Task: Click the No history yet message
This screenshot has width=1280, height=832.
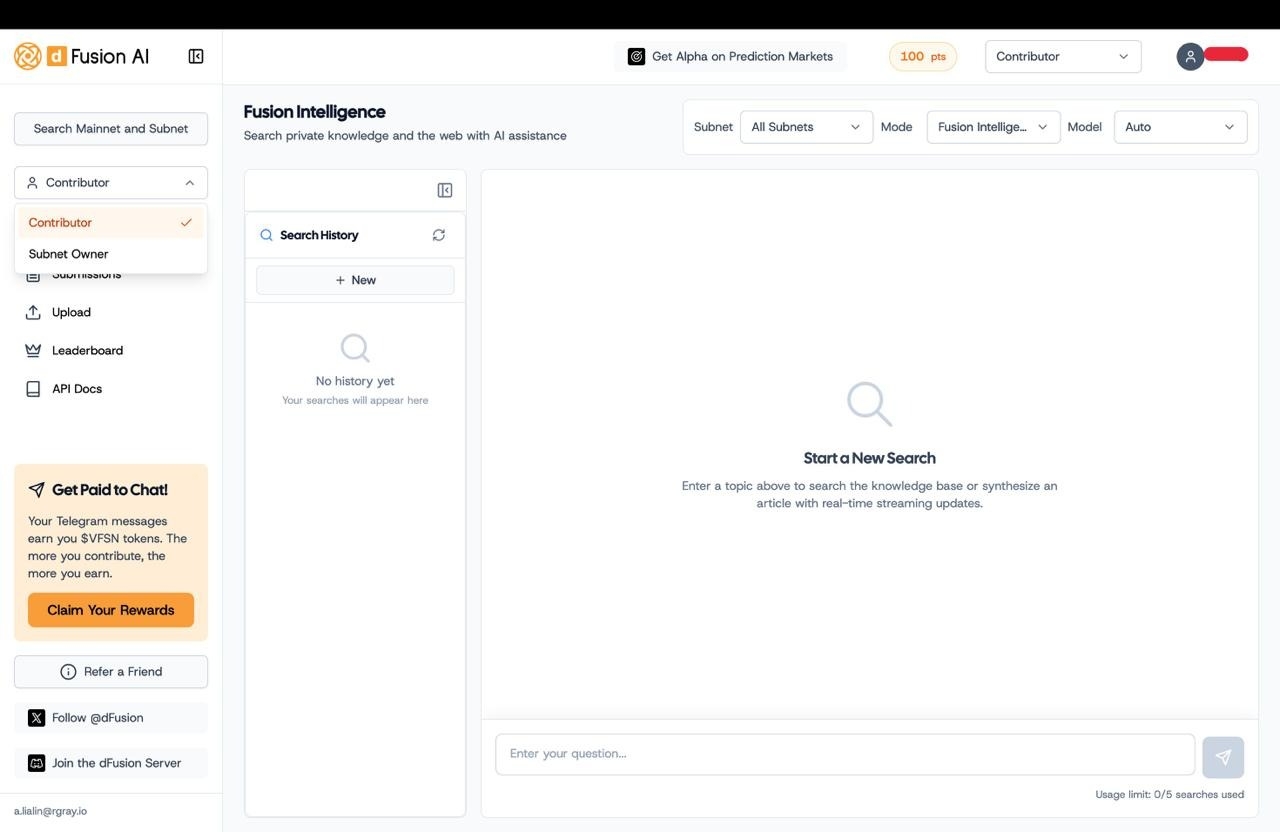Action: [x=355, y=380]
